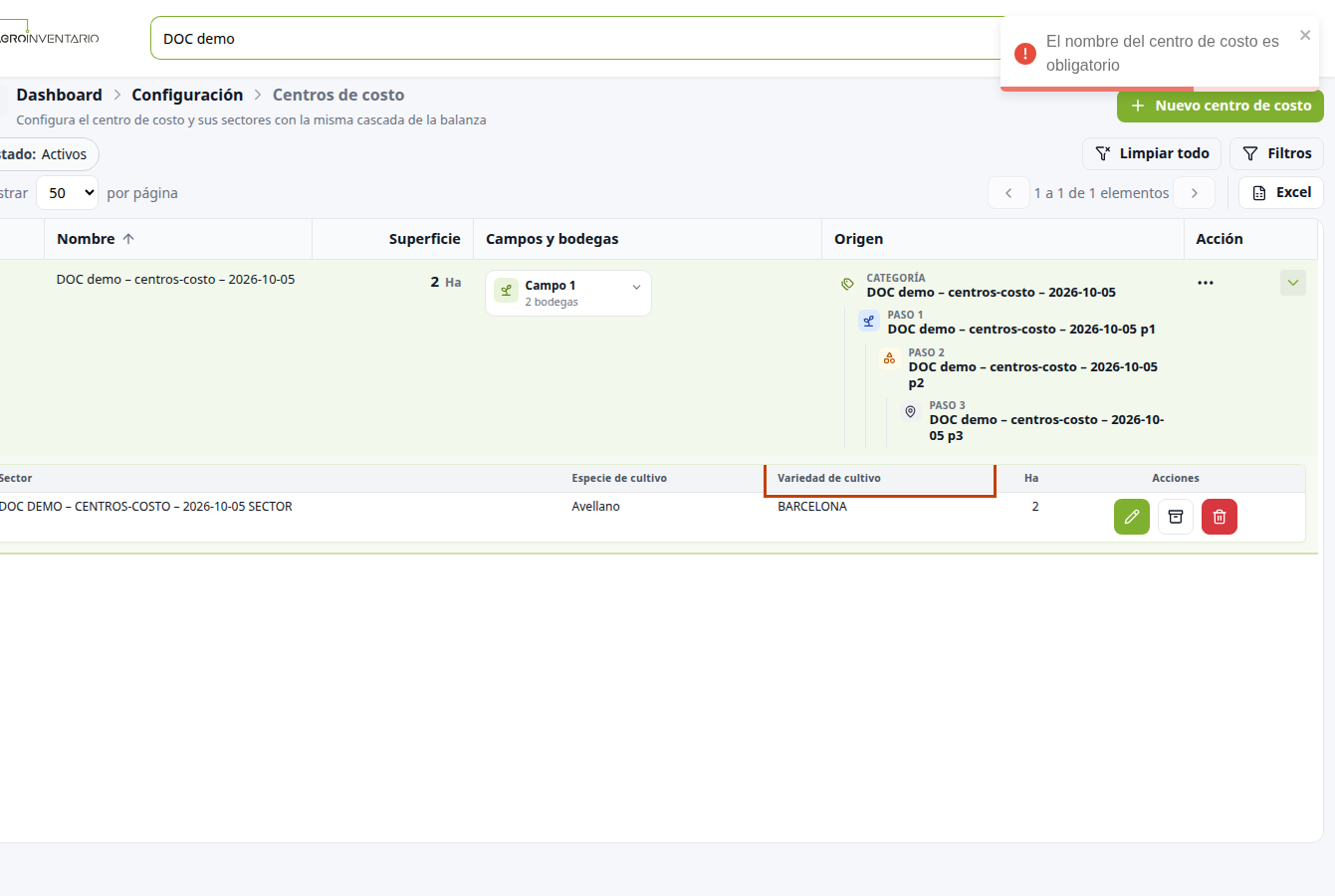The width and height of the screenshot is (1335, 896).
Task: Select the BARCELONA variety cell
Action: pos(812,507)
